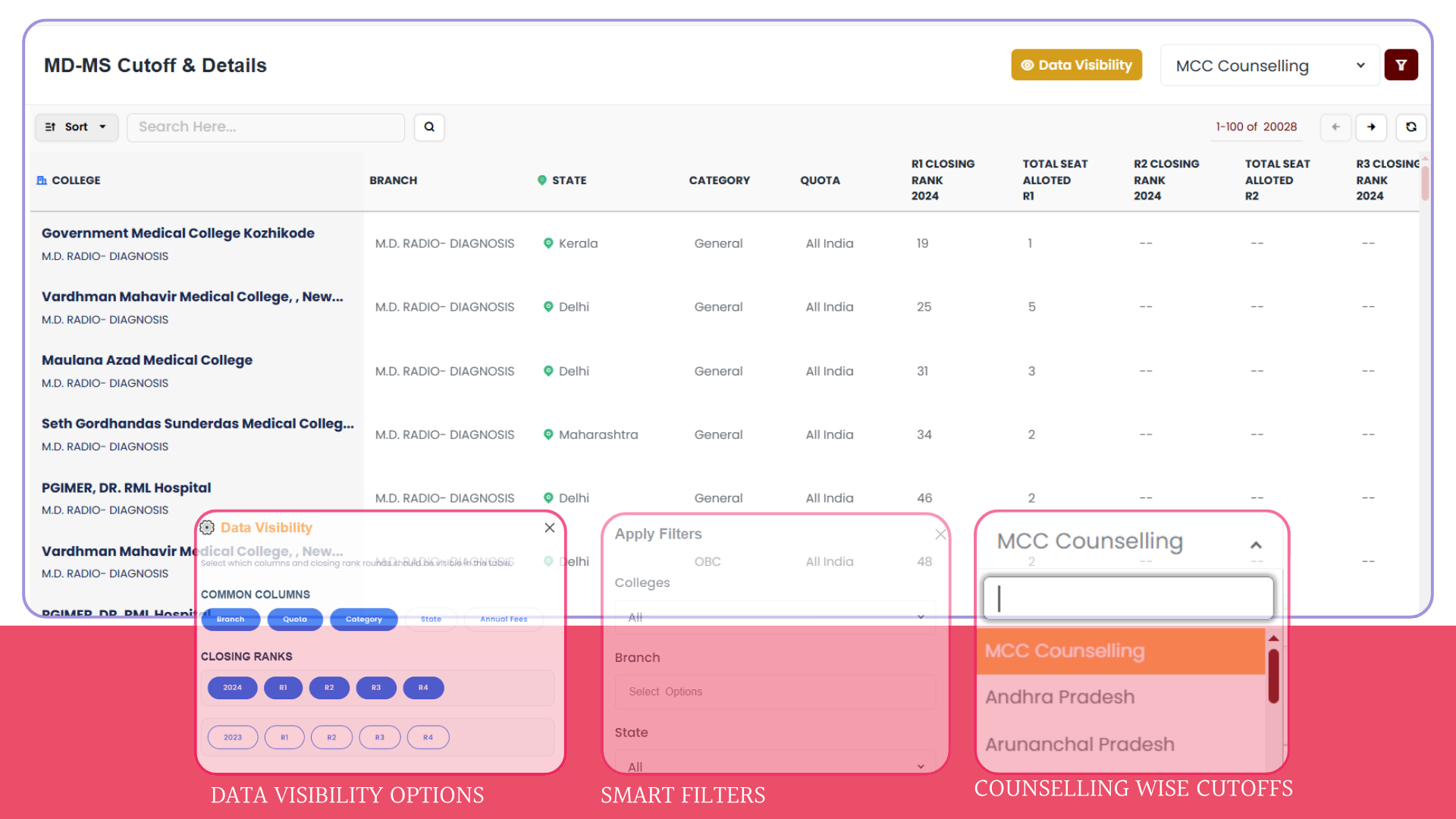Click the yellow Data Visibility button
Viewport: 1456px width, 819px height.
[1076, 65]
